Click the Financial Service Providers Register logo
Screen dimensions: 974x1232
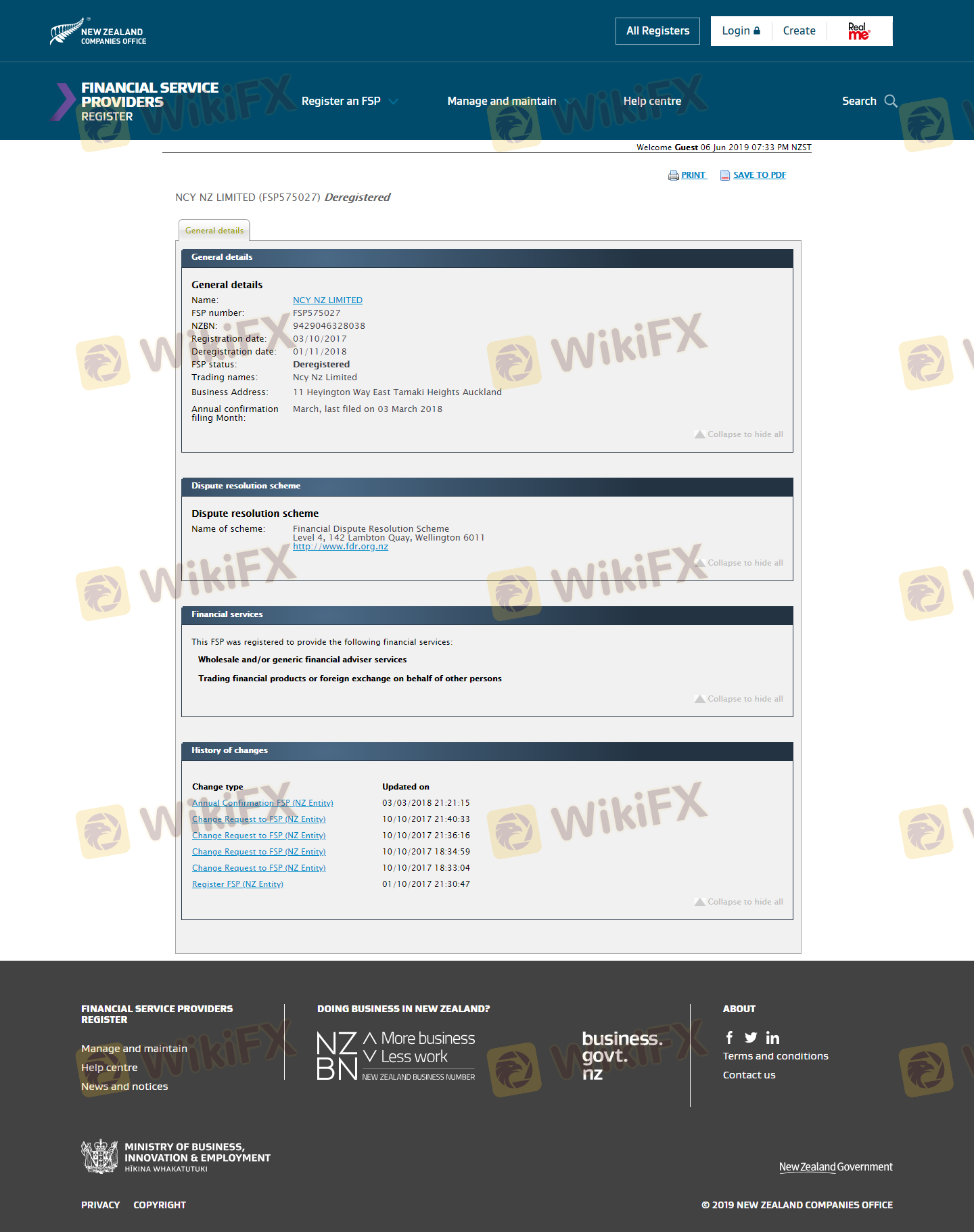pos(134,101)
